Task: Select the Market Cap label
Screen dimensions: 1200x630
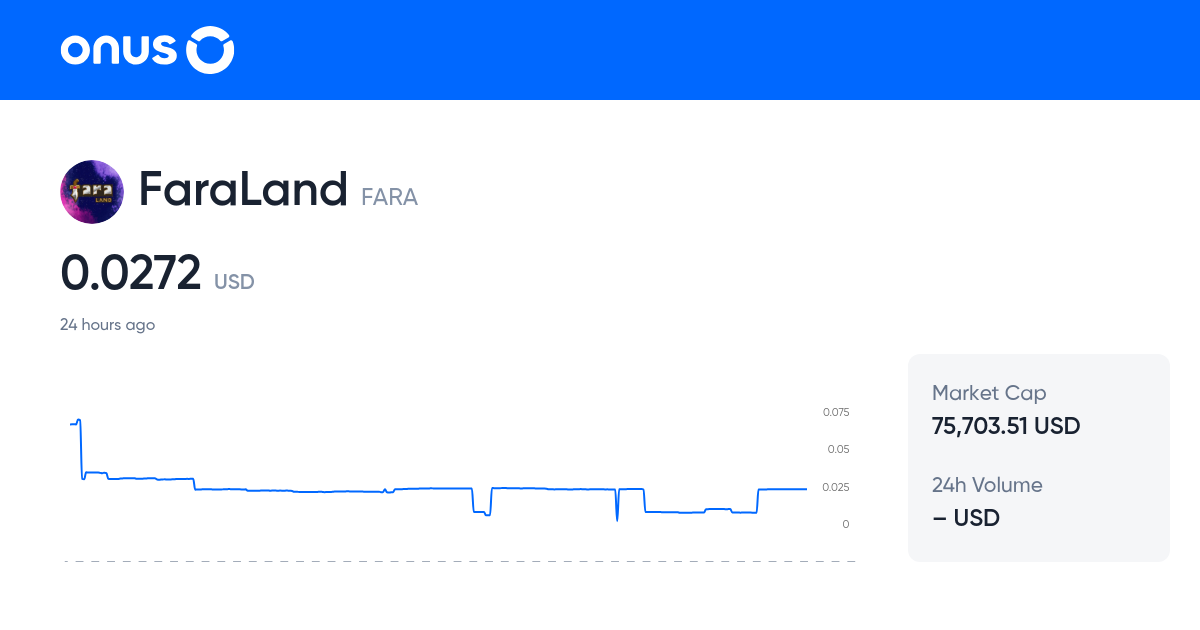Action: click(x=989, y=393)
